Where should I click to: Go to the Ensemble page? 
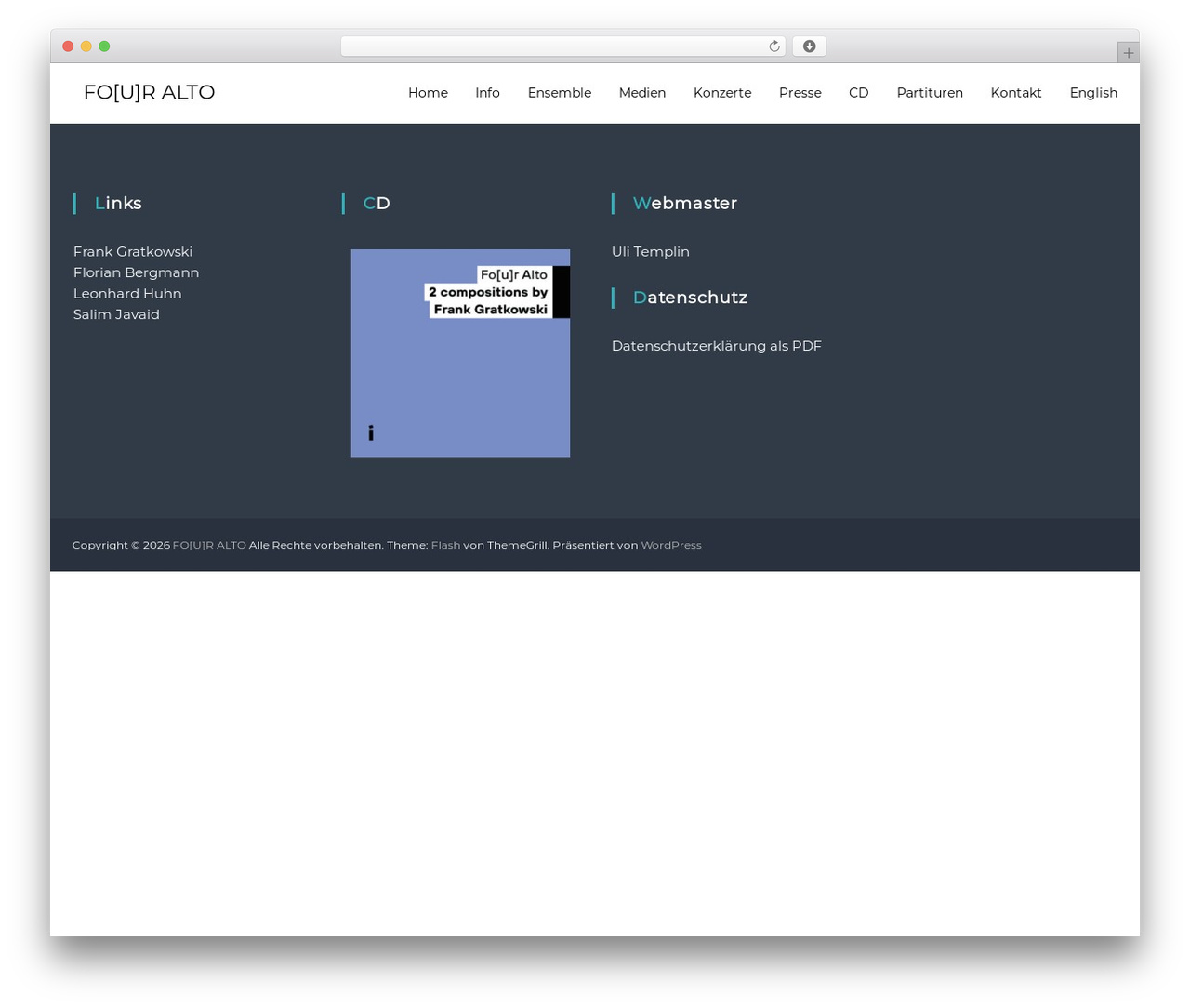pyautogui.click(x=560, y=93)
